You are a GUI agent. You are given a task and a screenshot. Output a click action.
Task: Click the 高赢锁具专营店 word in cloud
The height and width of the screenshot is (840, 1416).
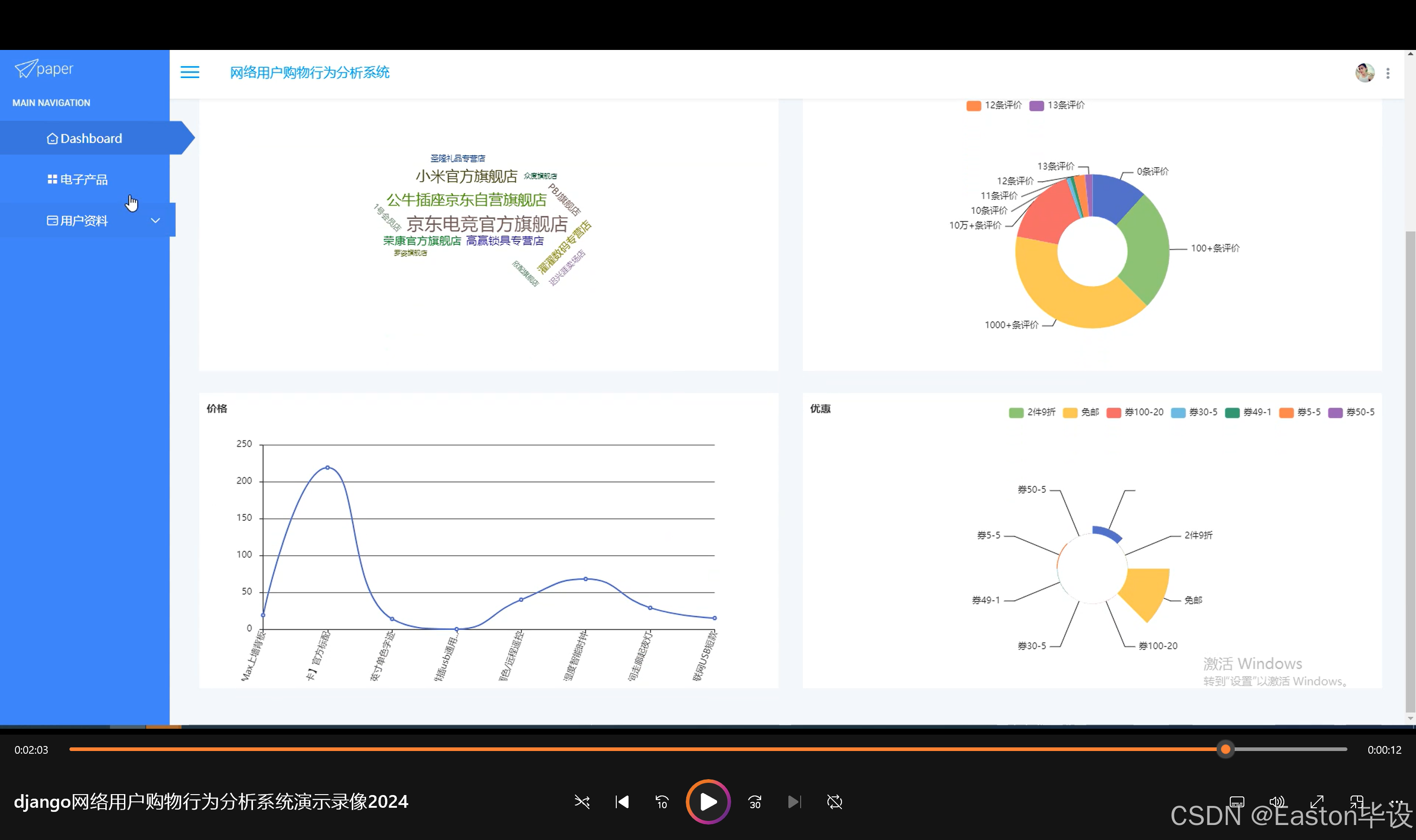tap(505, 241)
